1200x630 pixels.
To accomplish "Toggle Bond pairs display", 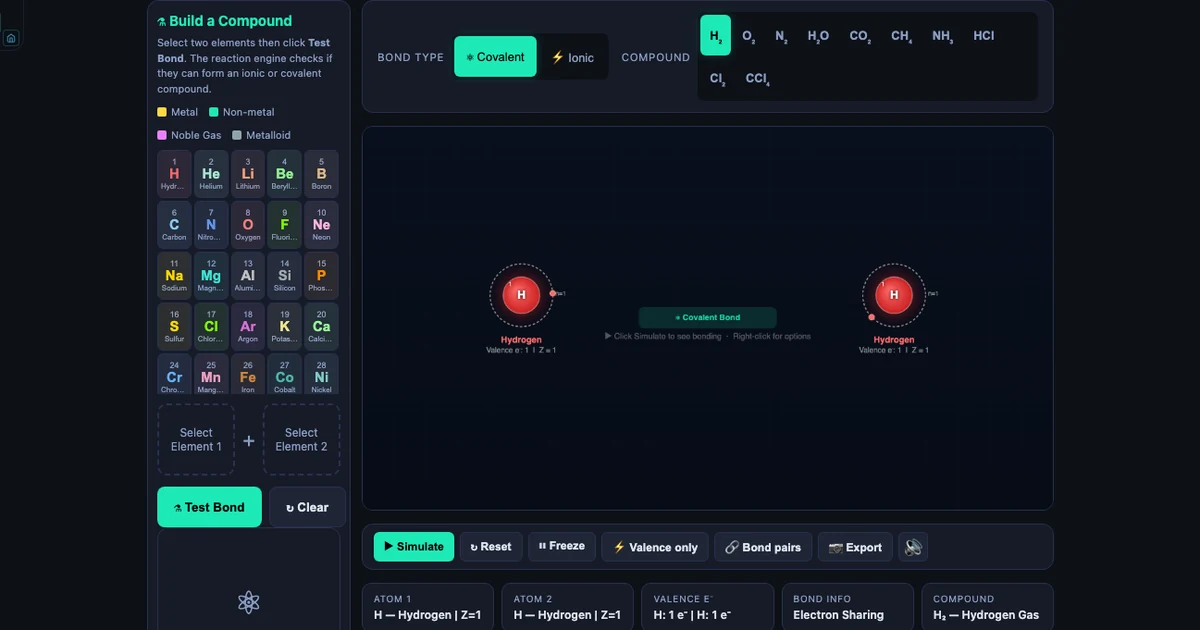I will click(763, 547).
